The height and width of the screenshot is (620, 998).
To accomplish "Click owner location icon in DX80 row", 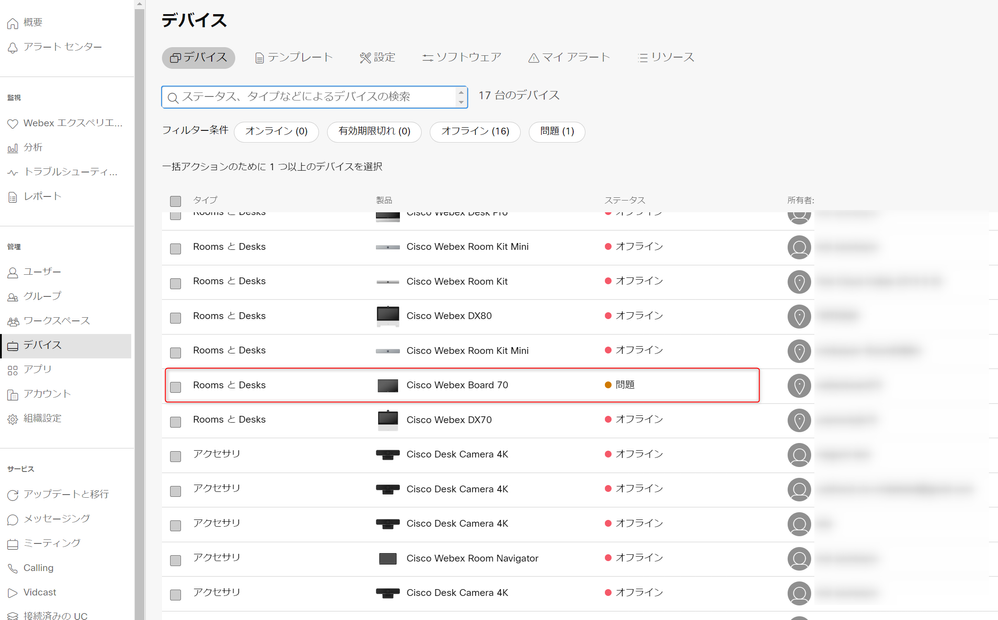I will click(799, 316).
